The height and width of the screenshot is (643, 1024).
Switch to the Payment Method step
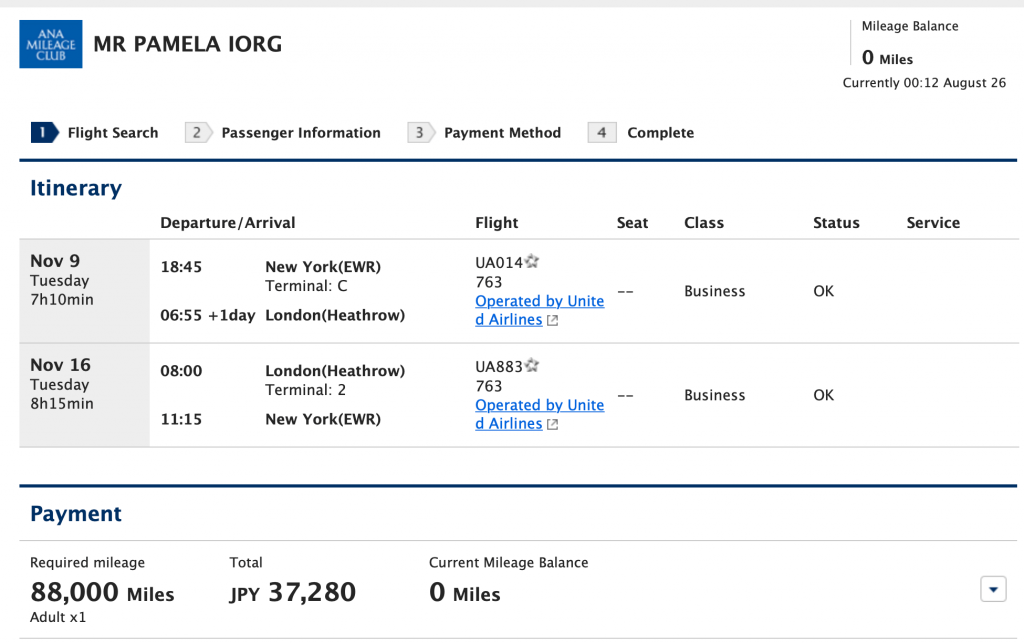(502, 132)
